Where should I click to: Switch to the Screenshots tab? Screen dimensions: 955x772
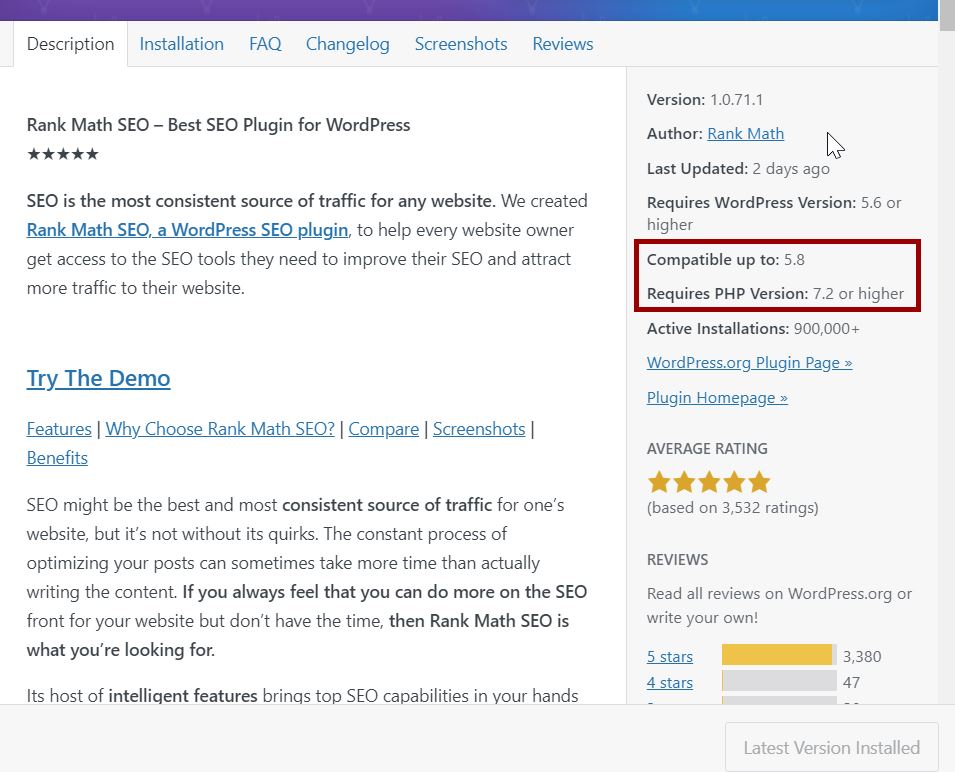[x=460, y=44]
